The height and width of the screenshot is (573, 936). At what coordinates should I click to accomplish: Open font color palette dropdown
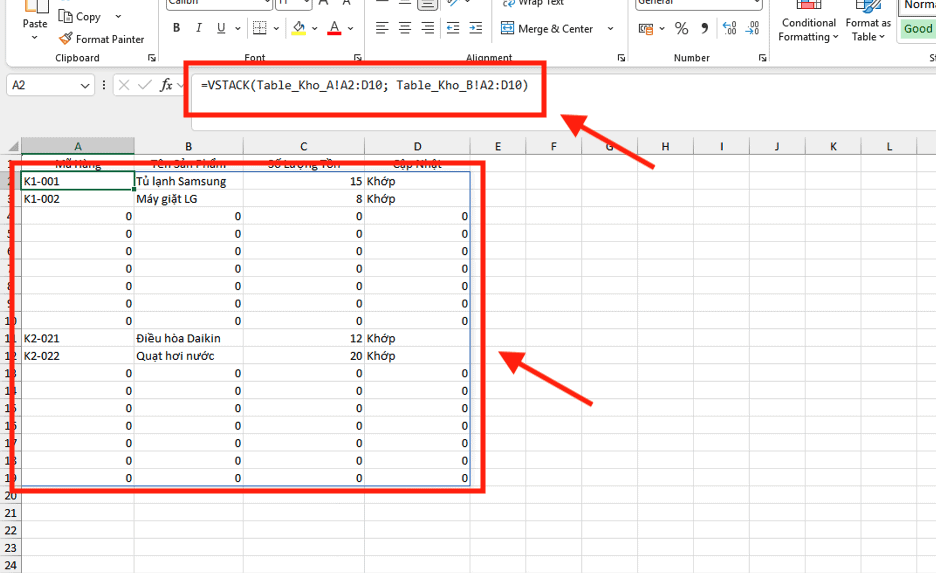(x=350, y=28)
